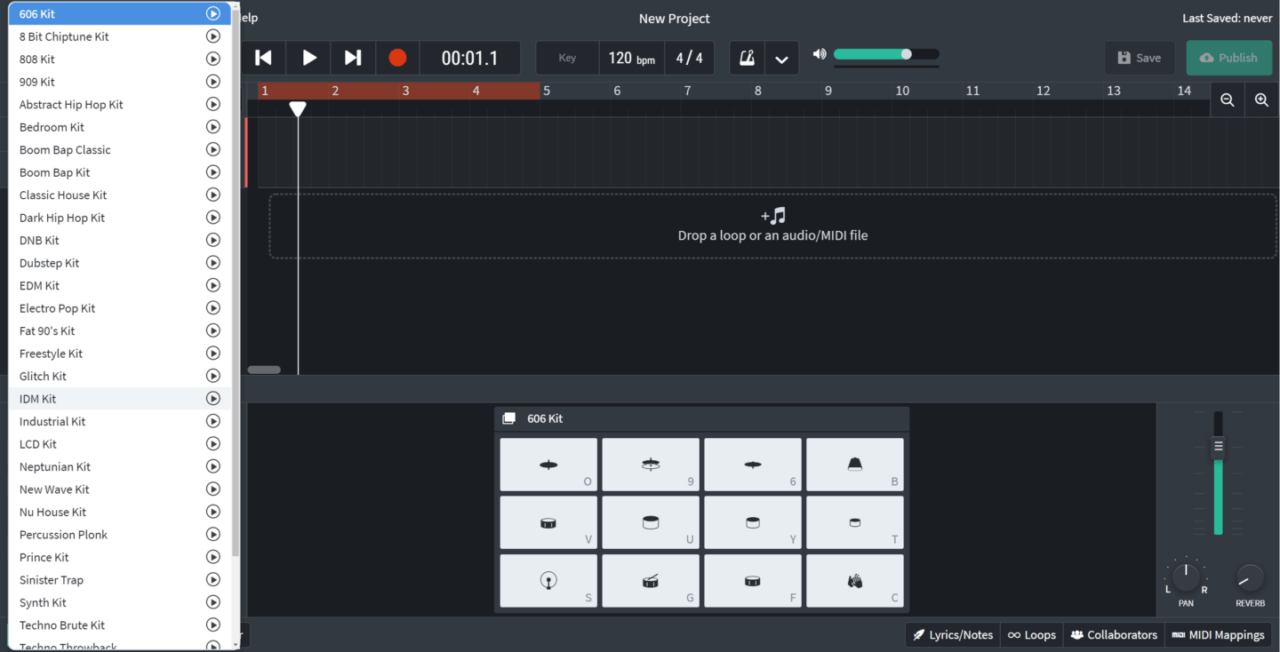Open the Key selector
The width and height of the screenshot is (1280, 652).
tap(567, 57)
